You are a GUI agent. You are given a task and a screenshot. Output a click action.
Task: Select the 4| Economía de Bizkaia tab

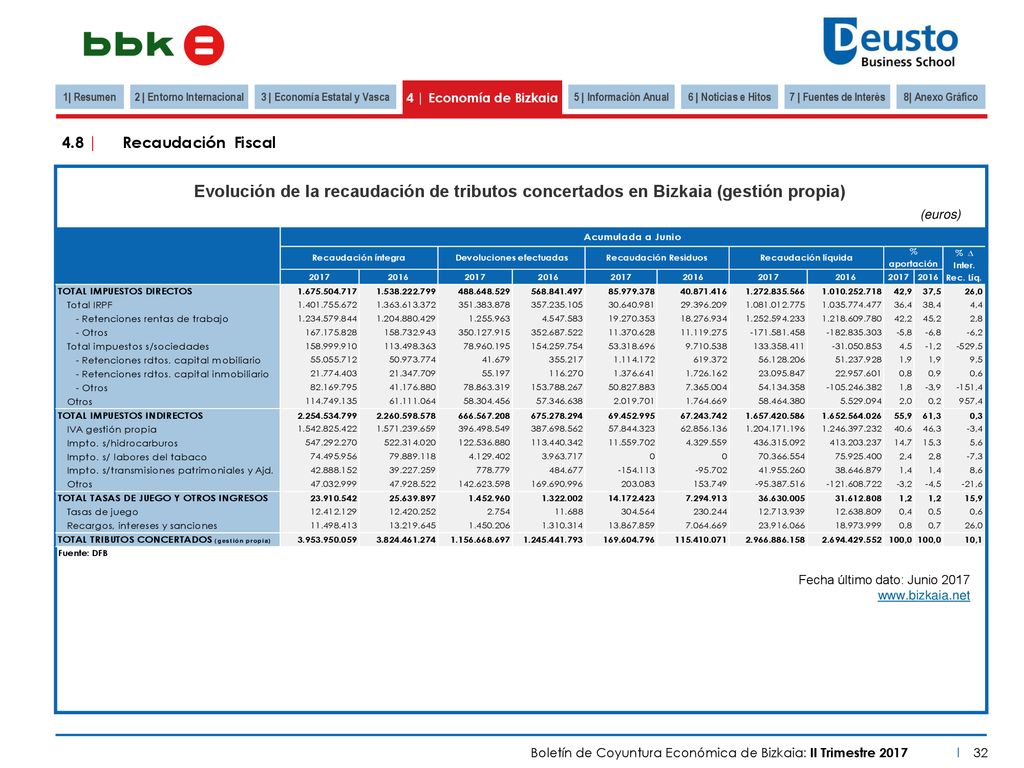tap(482, 98)
